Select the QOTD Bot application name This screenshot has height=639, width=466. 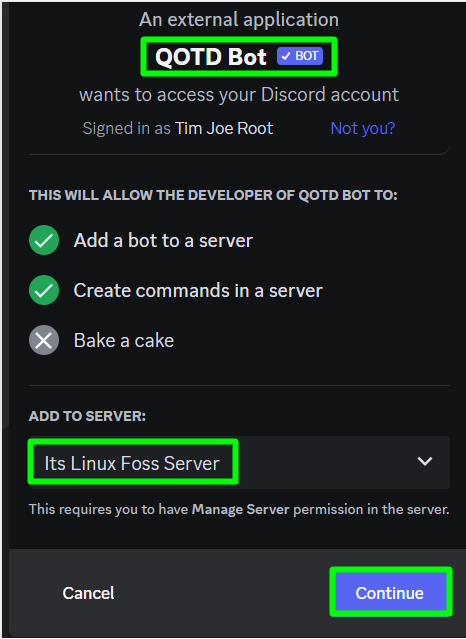pyautogui.click(x=211, y=56)
